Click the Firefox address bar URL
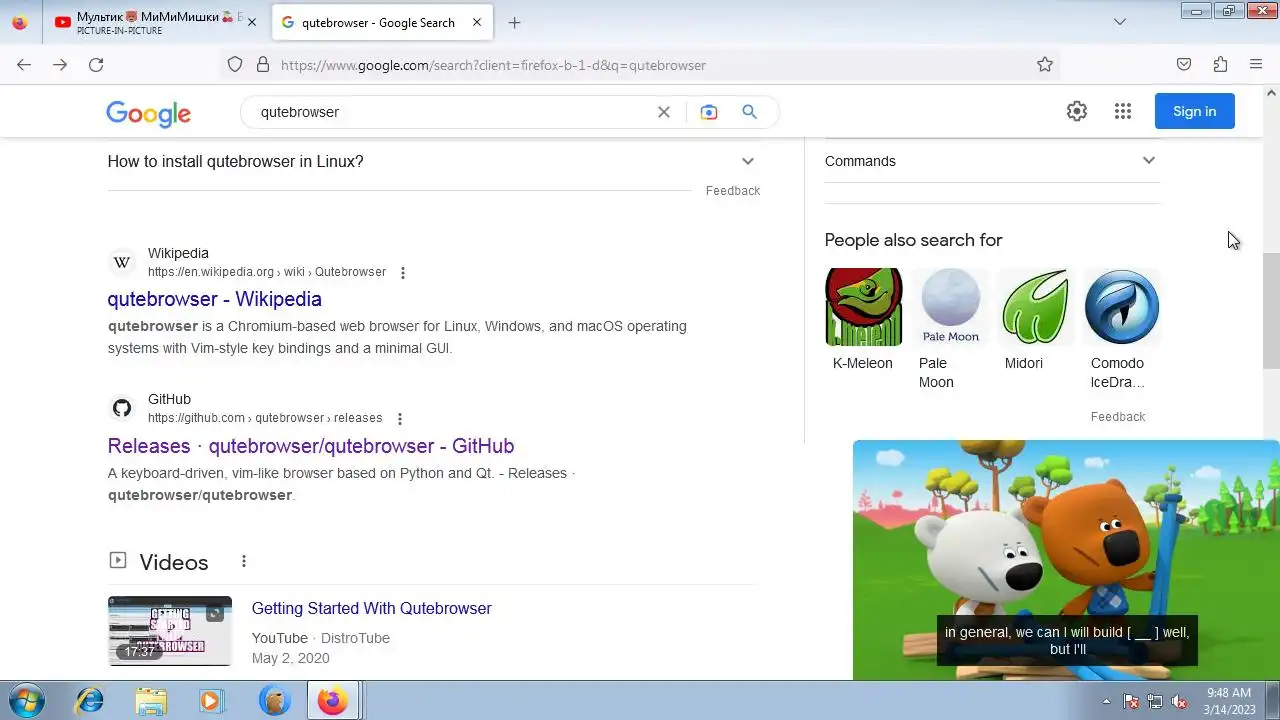 [x=493, y=65]
